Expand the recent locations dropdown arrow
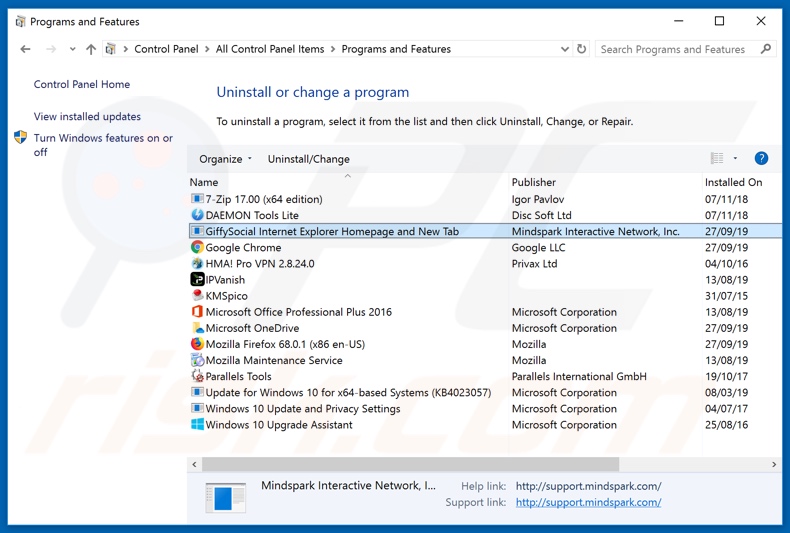 pyautogui.click(x=72, y=49)
